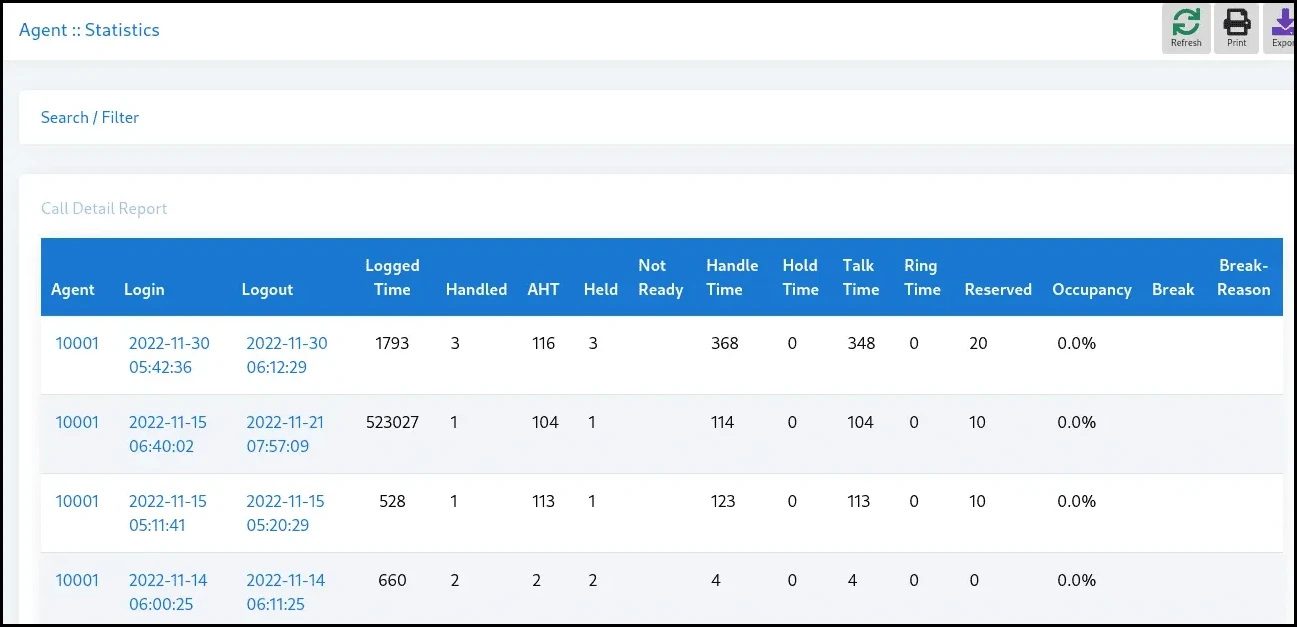The width and height of the screenshot is (1297, 627).
Task: Open login timestamp 2022-11-30 05:42:36
Action: click(169, 355)
